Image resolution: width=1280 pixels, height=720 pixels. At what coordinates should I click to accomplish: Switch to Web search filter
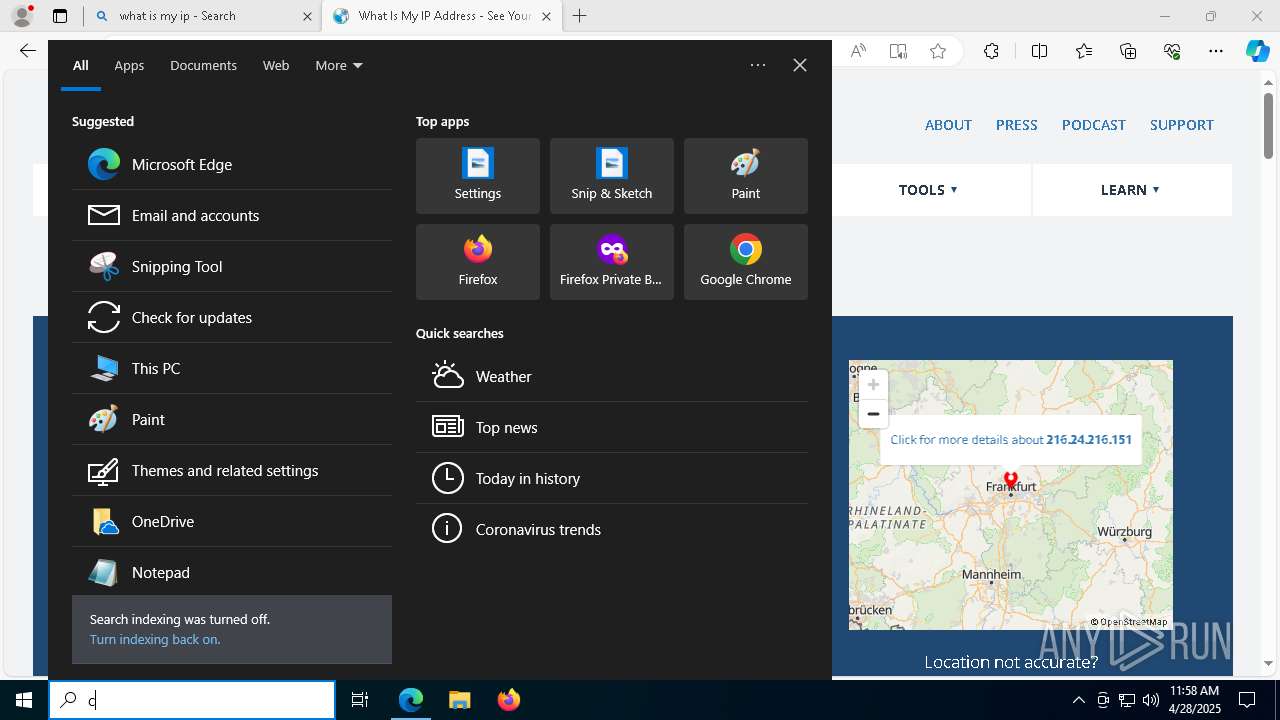[x=276, y=65]
